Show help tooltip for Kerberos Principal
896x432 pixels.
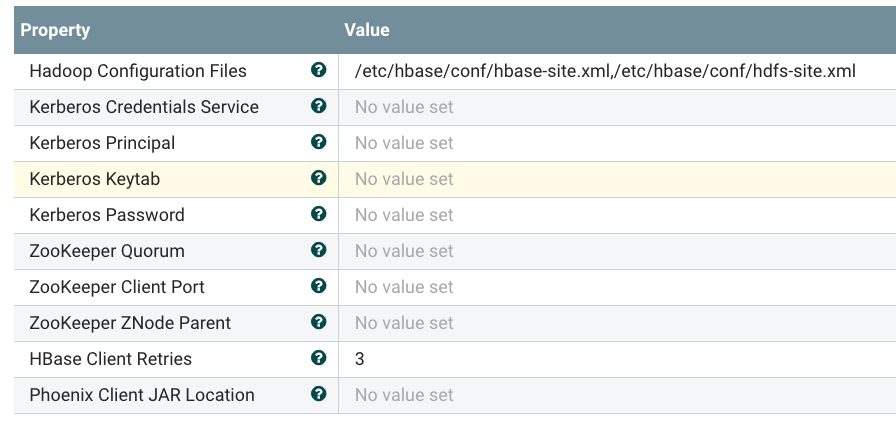319,143
